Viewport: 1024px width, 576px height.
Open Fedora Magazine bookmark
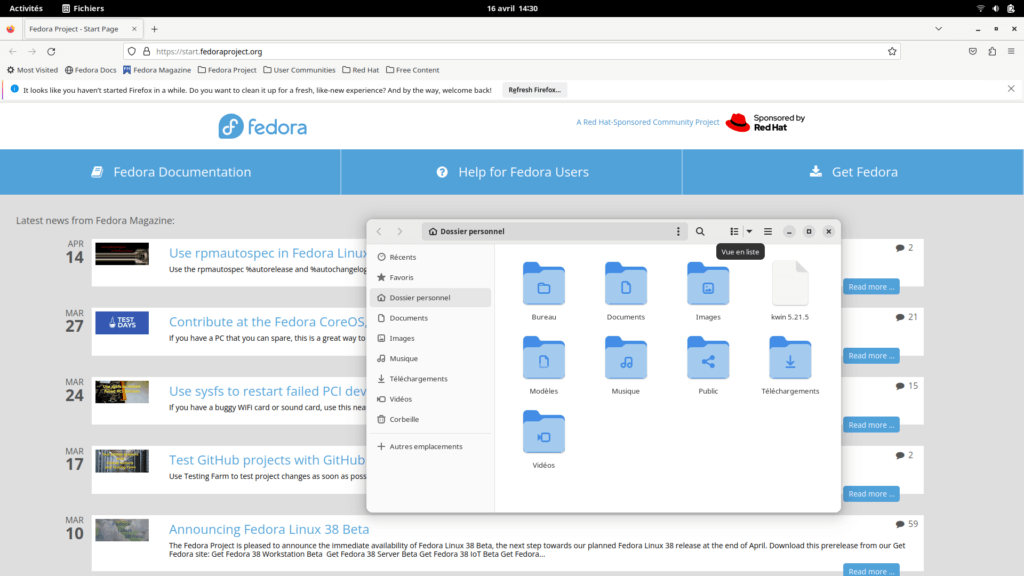157,70
